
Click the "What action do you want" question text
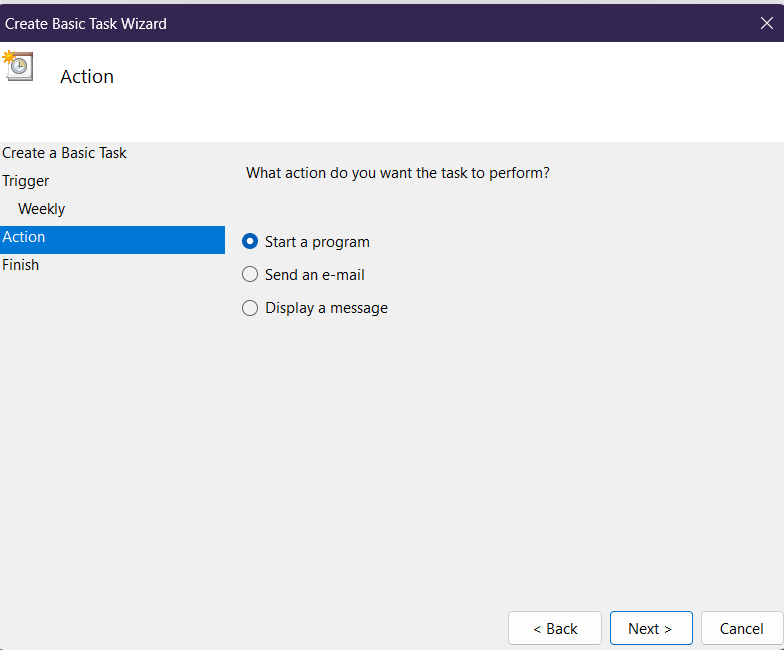pyautogui.click(x=397, y=173)
